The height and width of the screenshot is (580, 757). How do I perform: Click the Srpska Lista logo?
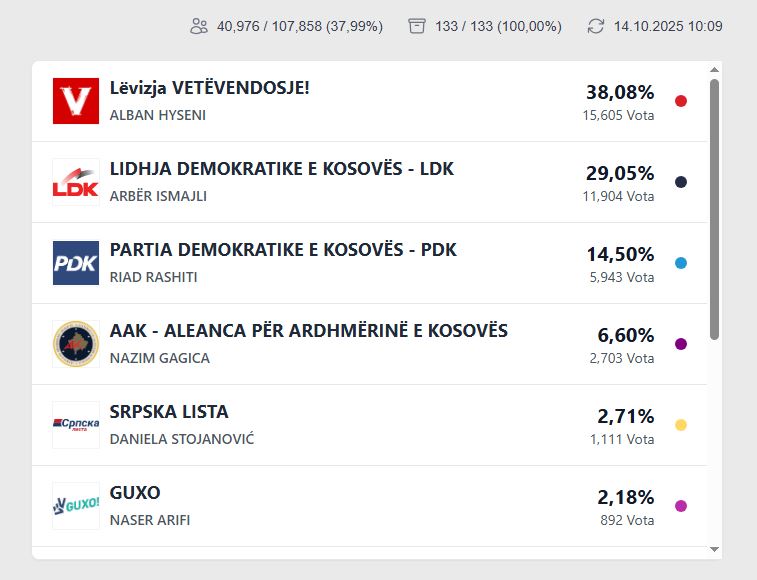point(76,425)
